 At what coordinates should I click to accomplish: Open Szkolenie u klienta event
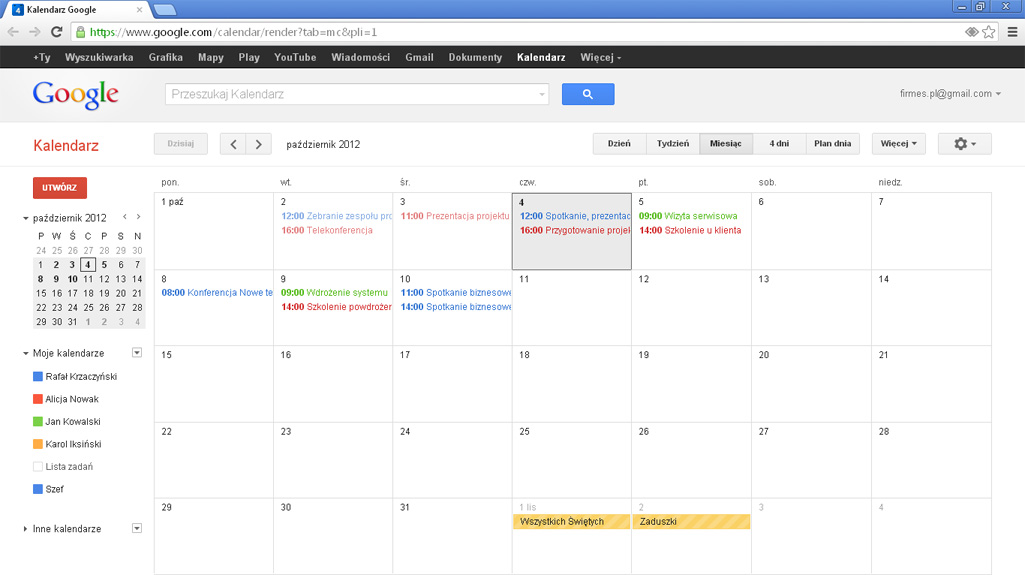[x=690, y=231]
